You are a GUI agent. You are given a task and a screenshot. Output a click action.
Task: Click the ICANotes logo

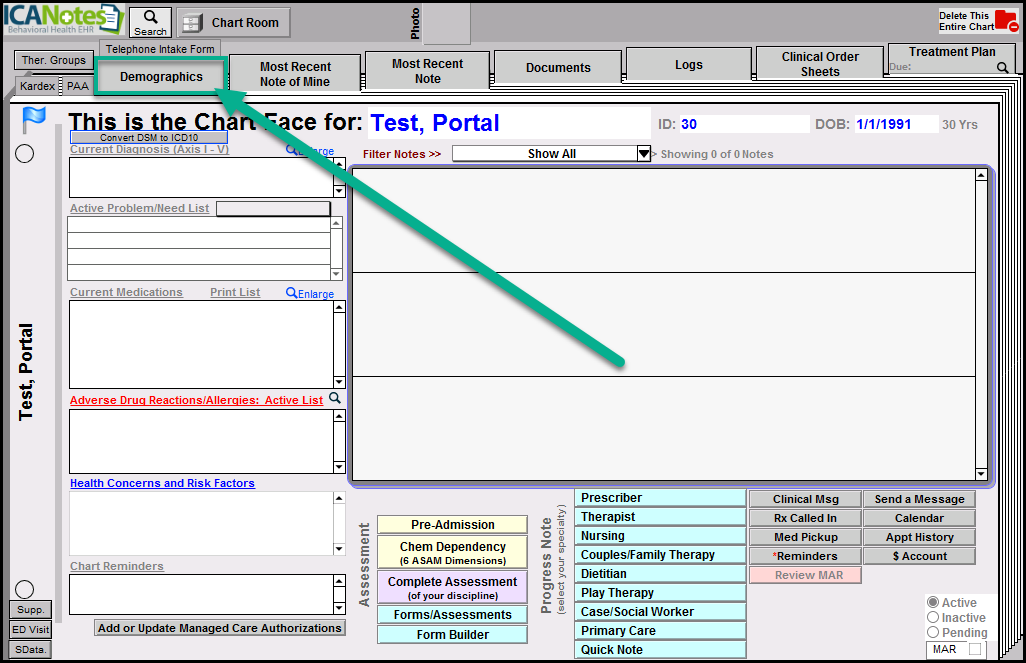[x=62, y=19]
